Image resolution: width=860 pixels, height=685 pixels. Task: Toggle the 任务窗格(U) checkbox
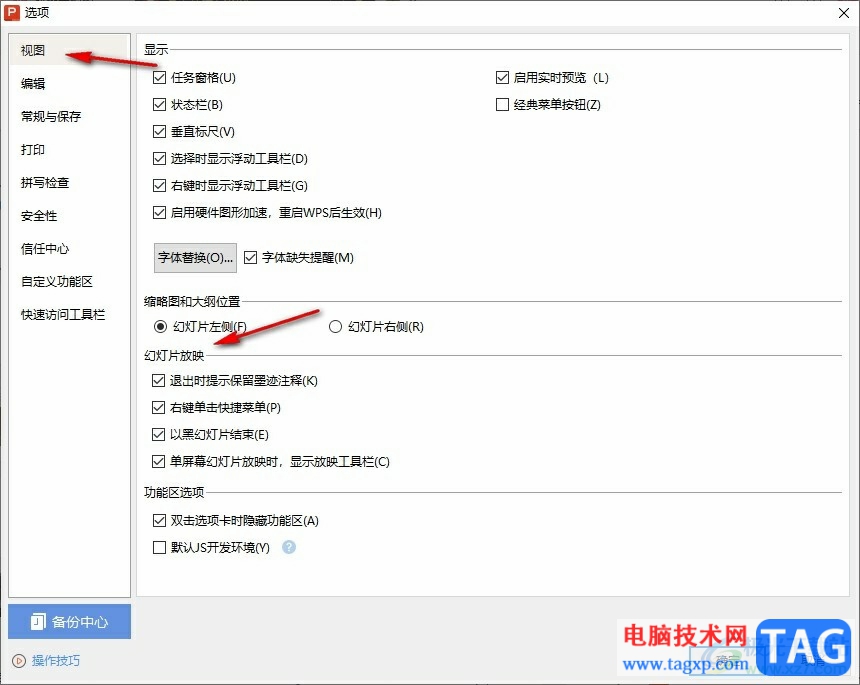coord(159,77)
